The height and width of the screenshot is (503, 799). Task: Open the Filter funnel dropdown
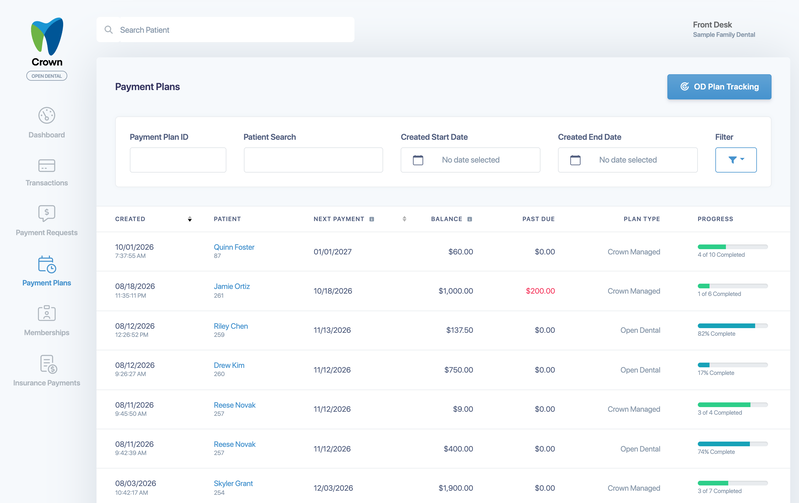736,160
